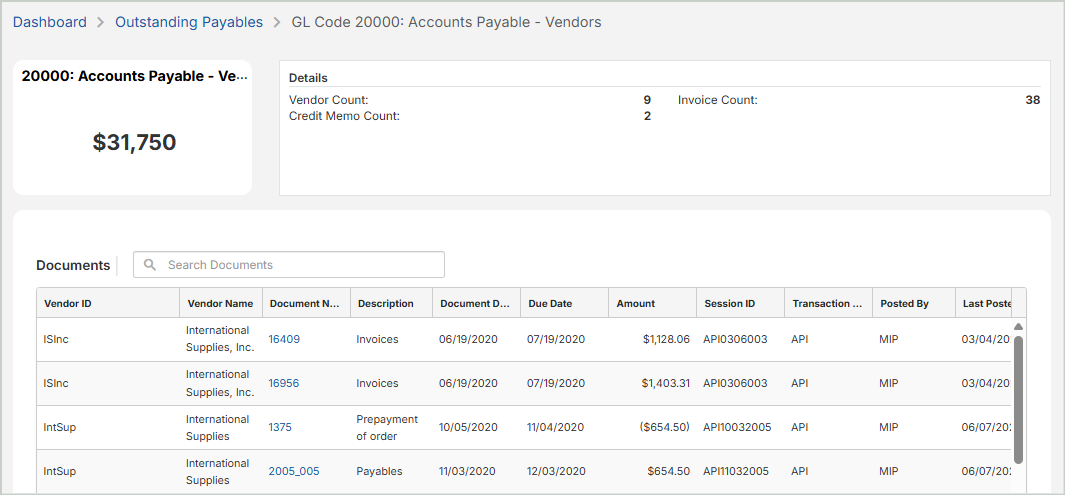Image resolution: width=1065 pixels, height=495 pixels.
Task: Open document number 16956
Action: (x=284, y=383)
